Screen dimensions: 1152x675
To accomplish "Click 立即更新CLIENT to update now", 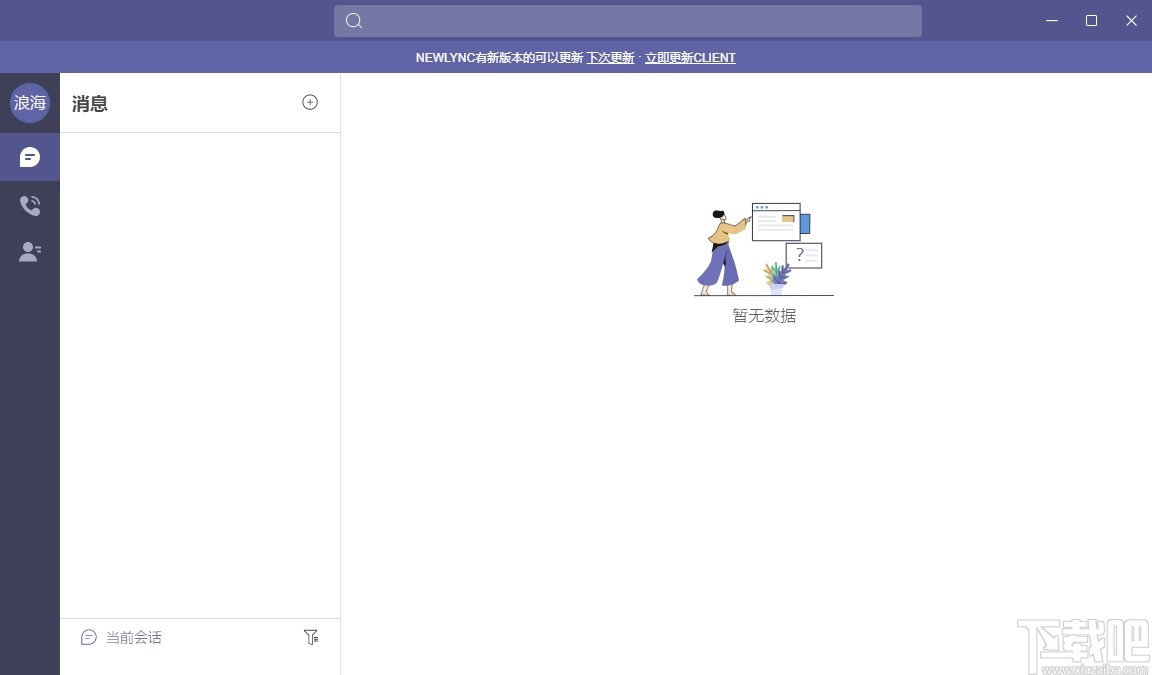I will click(x=690, y=57).
